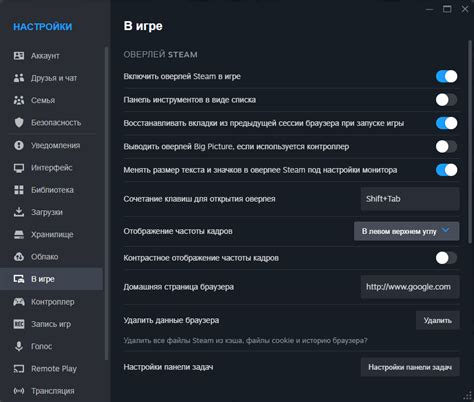This screenshot has width=474, height=402.
Task: Click the Друзья и чат people icon
Action: (x=19, y=78)
